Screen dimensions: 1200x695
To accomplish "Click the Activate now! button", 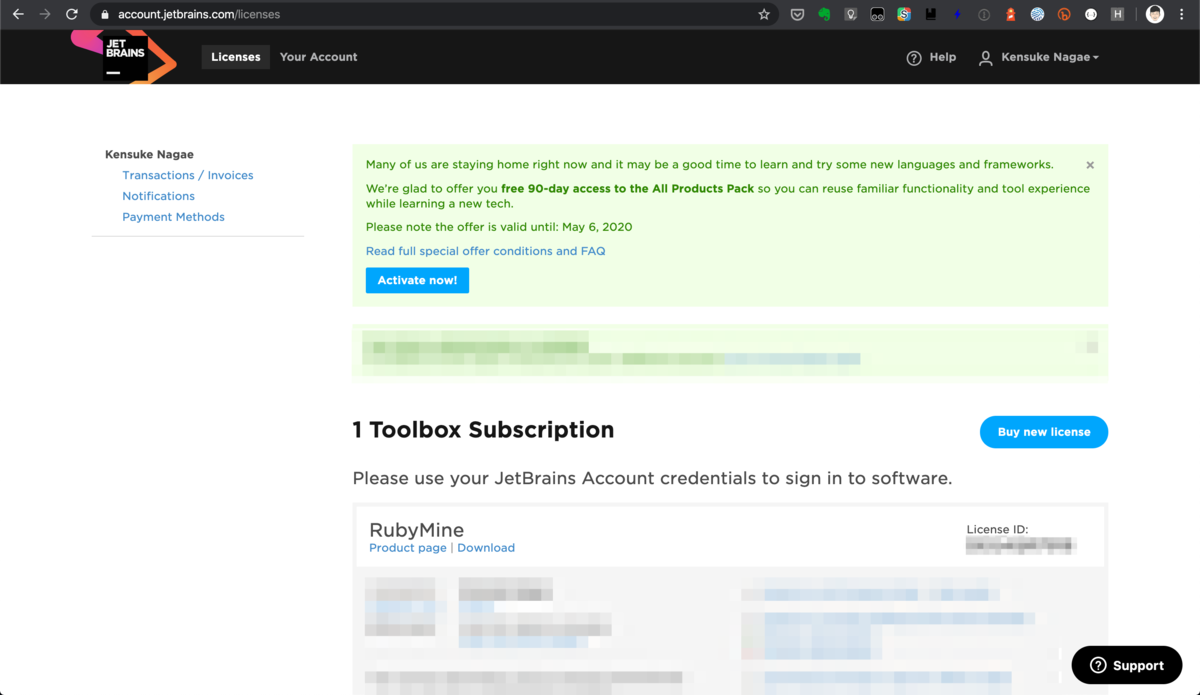I will (417, 280).
